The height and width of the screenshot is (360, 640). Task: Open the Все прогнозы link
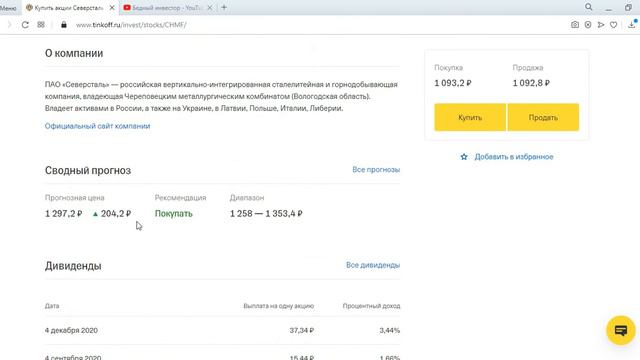(376, 169)
